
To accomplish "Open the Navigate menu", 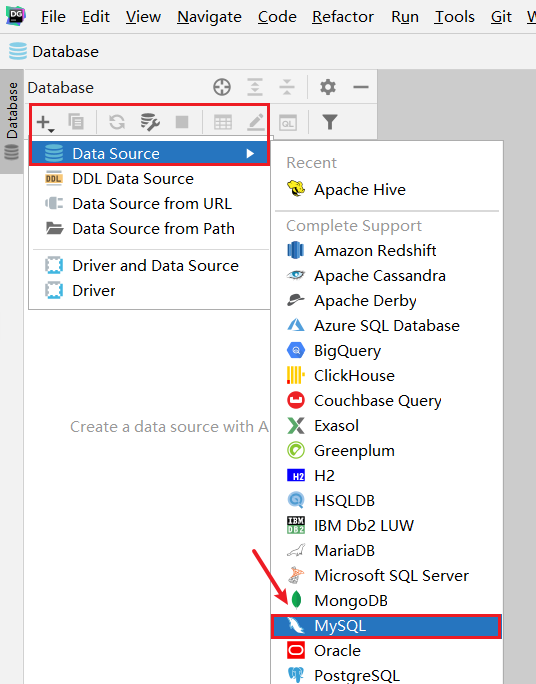I will click(209, 17).
